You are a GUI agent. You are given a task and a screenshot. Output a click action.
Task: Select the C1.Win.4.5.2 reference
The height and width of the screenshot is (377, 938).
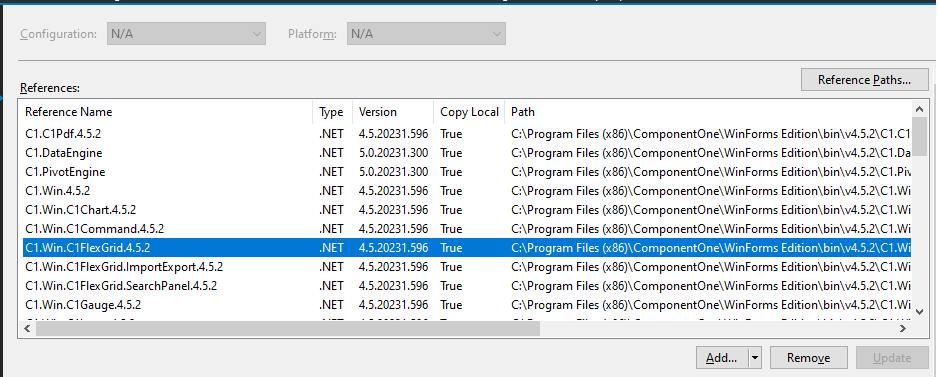[x=467, y=191]
